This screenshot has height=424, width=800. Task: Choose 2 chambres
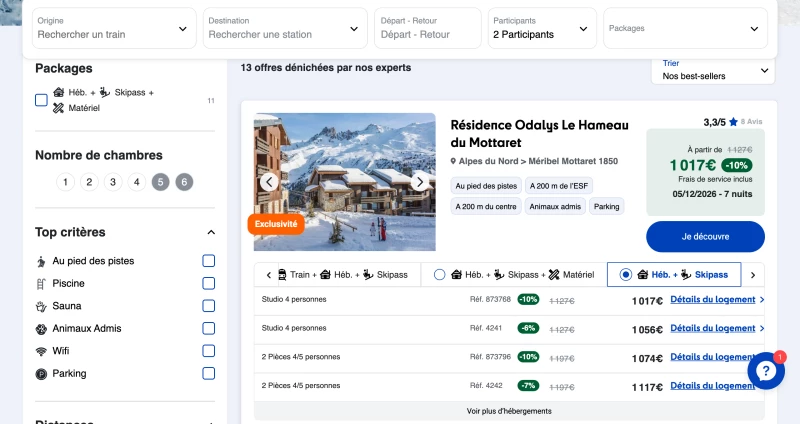tap(89, 182)
